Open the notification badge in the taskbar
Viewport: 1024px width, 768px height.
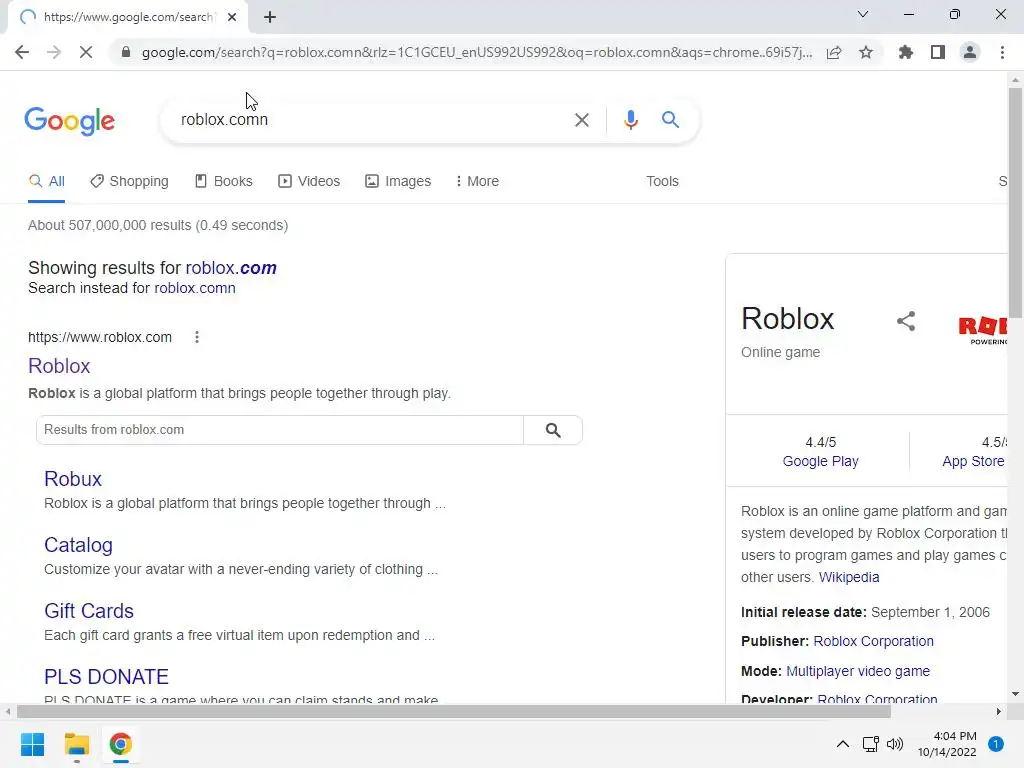coord(995,744)
